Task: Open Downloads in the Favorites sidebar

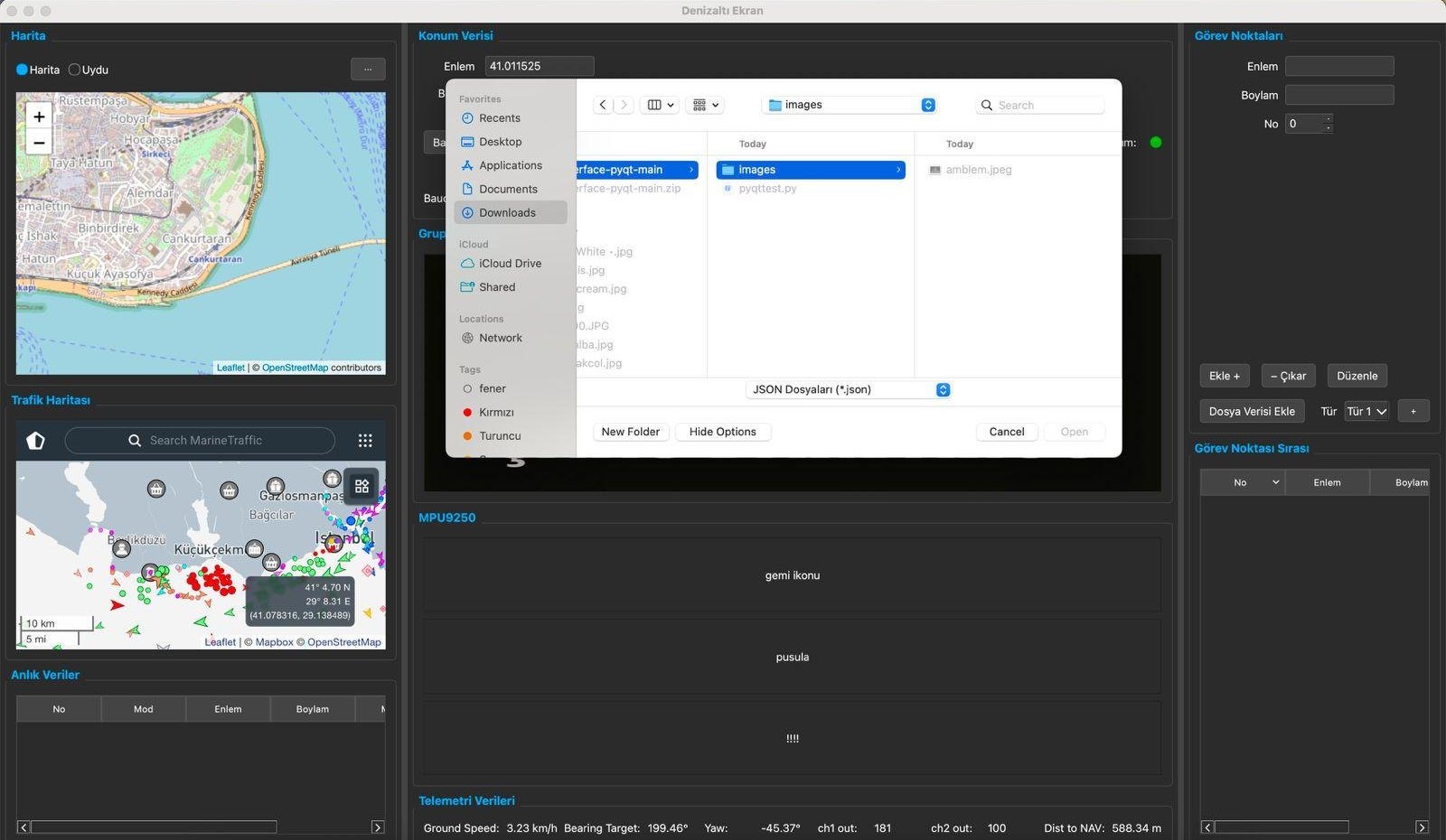Action: point(511,212)
